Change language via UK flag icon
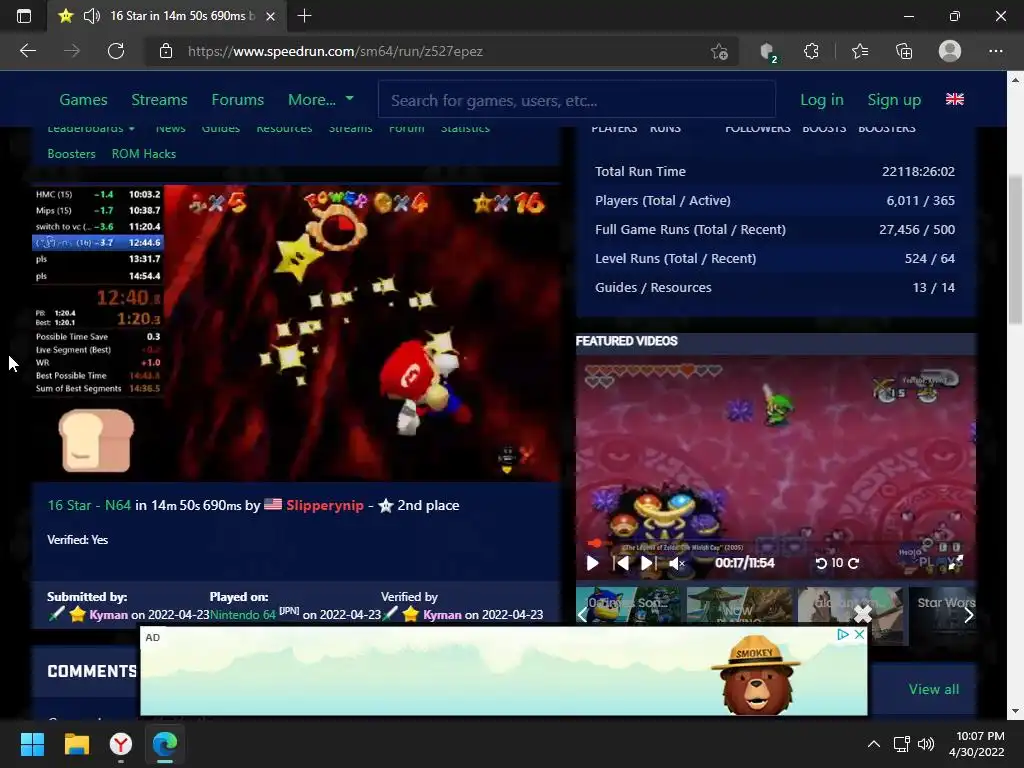Image resolution: width=1024 pixels, height=768 pixels. click(955, 99)
